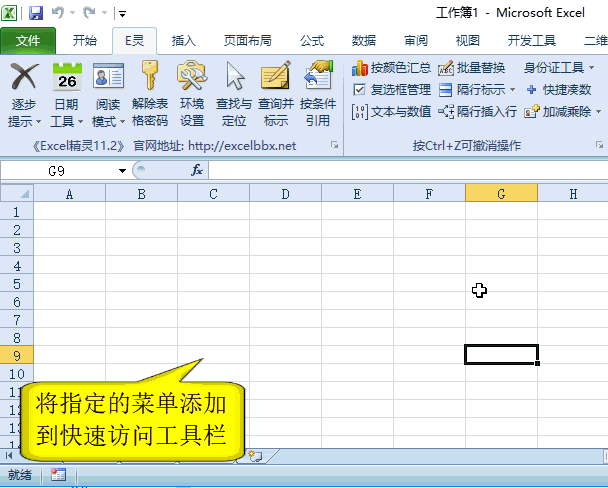
Task: Open 环境设置 tools icon
Action: coord(192,76)
